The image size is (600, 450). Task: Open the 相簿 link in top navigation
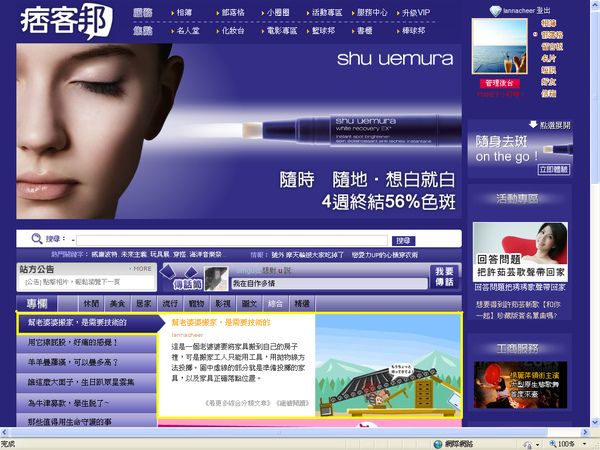tap(184, 13)
